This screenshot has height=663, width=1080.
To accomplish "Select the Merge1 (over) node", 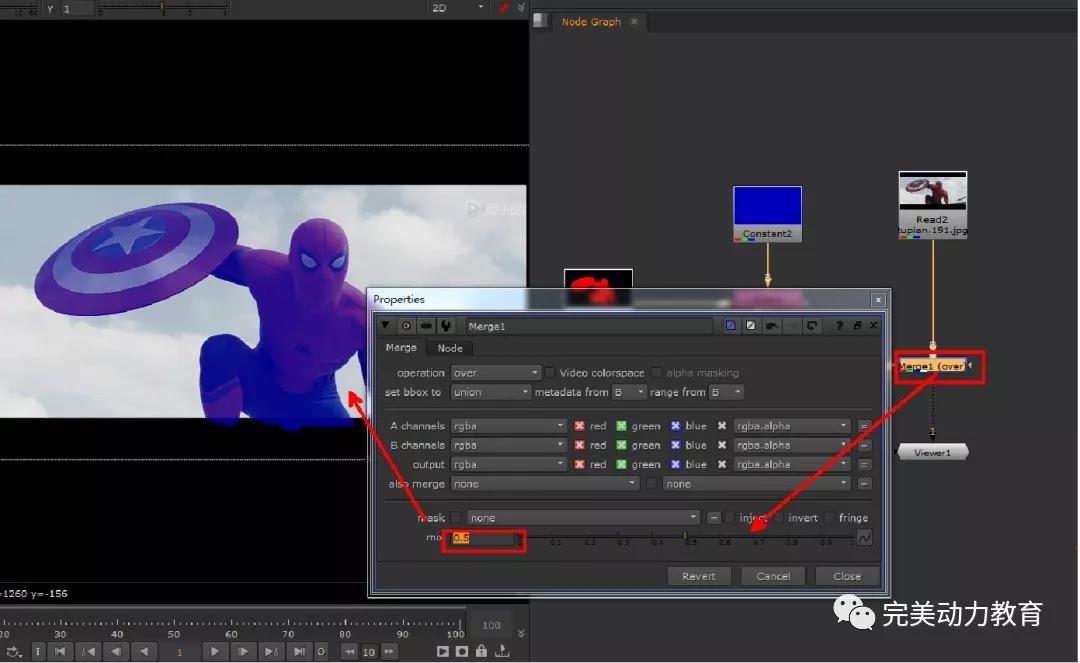I will pos(932,366).
